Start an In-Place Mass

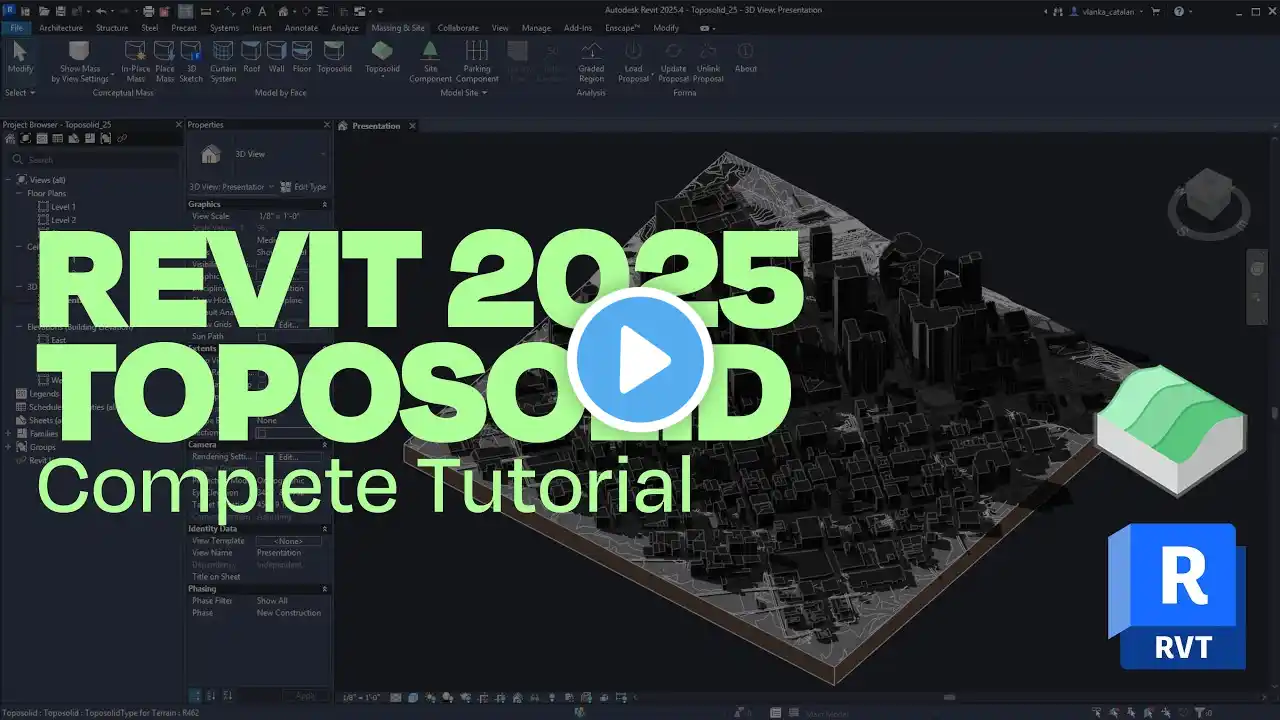coord(136,61)
